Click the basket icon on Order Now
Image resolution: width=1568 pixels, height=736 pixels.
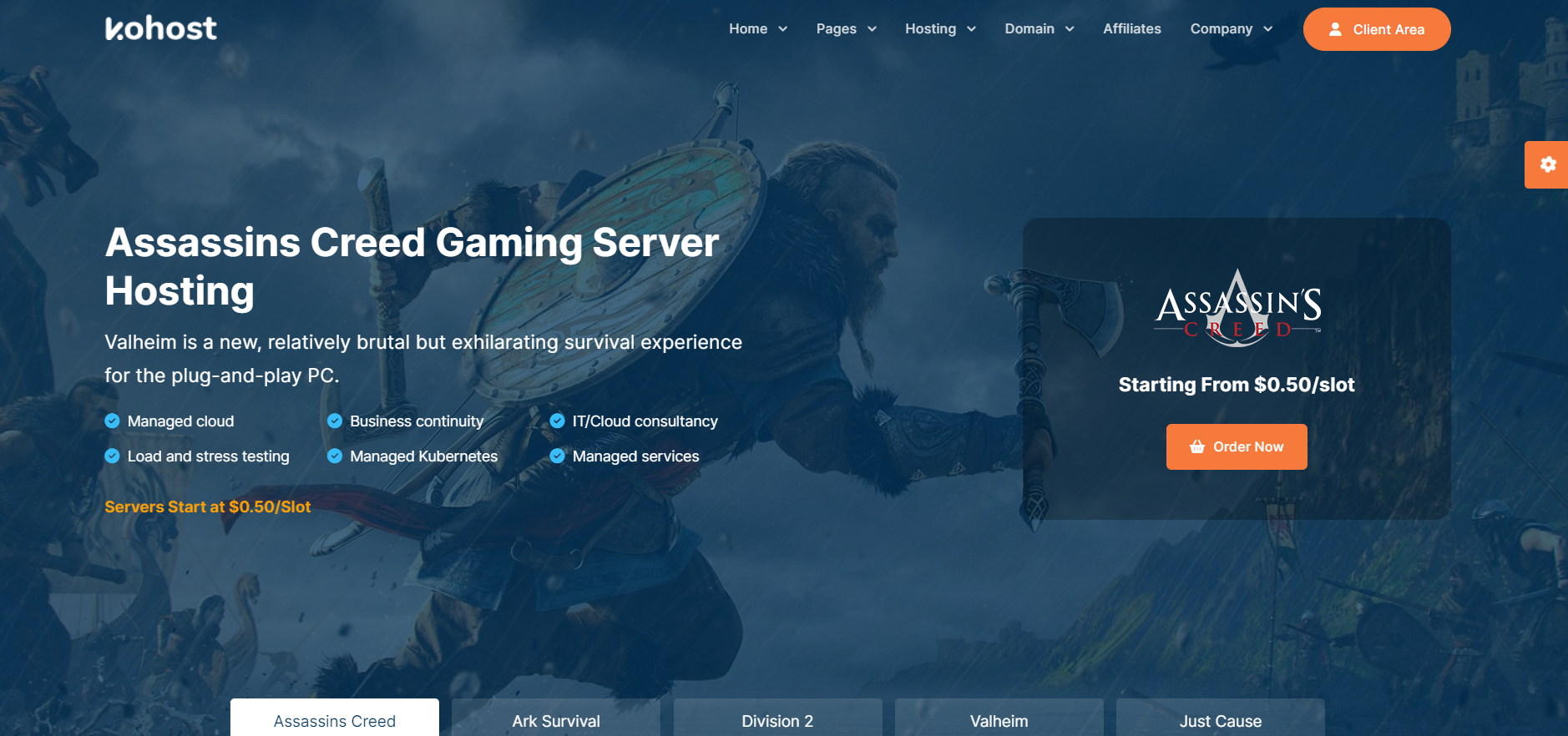(x=1197, y=446)
